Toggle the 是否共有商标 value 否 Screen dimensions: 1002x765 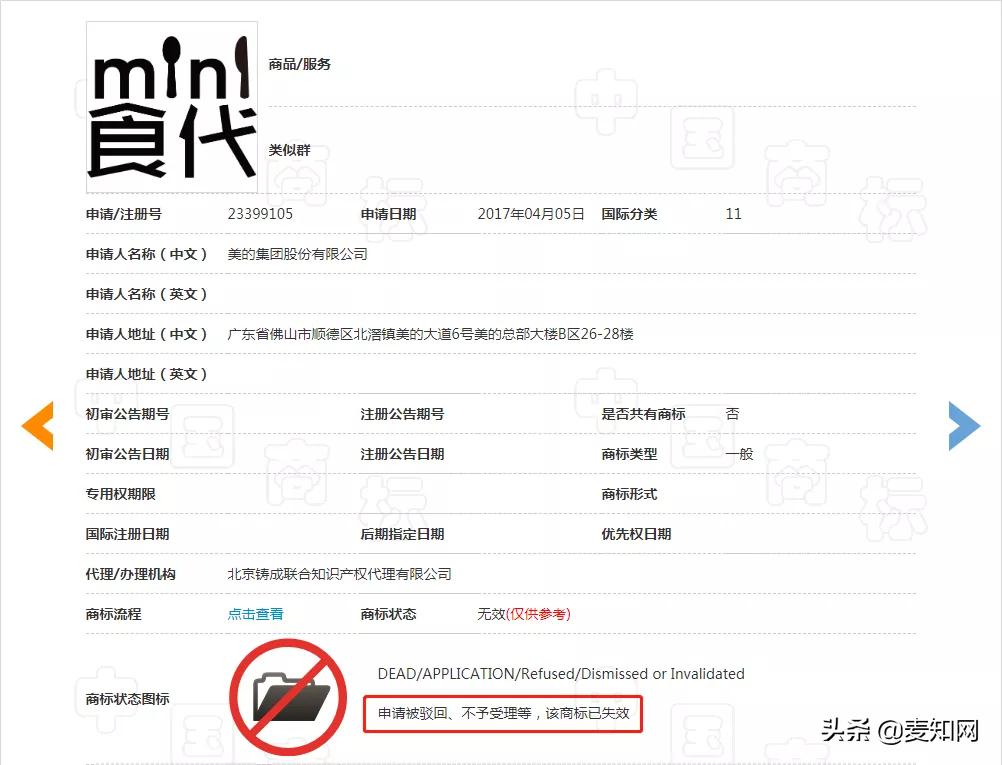click(733, 414)
